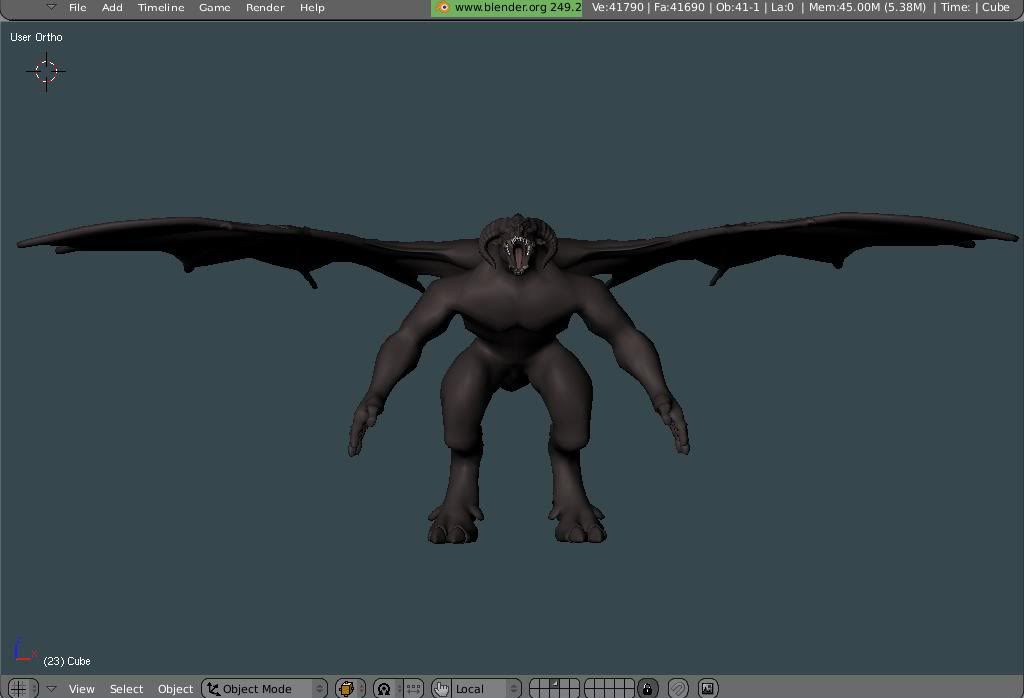Open the Timeline menu
This screenshot has width=1024, height=698.
point(160,7)
